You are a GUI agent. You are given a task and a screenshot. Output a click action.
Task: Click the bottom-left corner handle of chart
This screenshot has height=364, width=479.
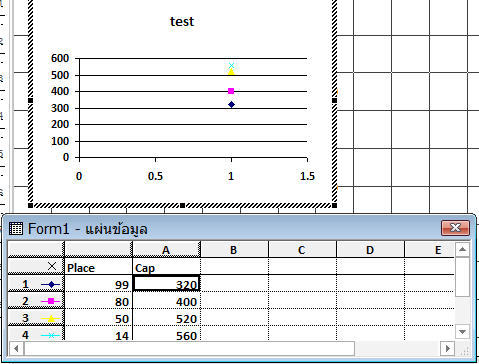(30, 205)
